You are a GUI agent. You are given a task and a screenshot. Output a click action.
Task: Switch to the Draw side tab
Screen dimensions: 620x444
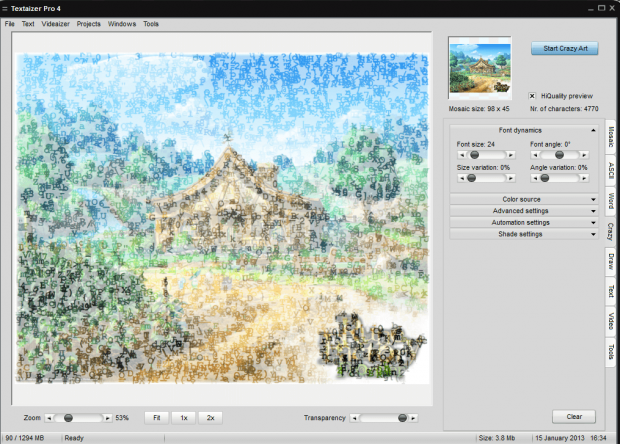point(611,262)
